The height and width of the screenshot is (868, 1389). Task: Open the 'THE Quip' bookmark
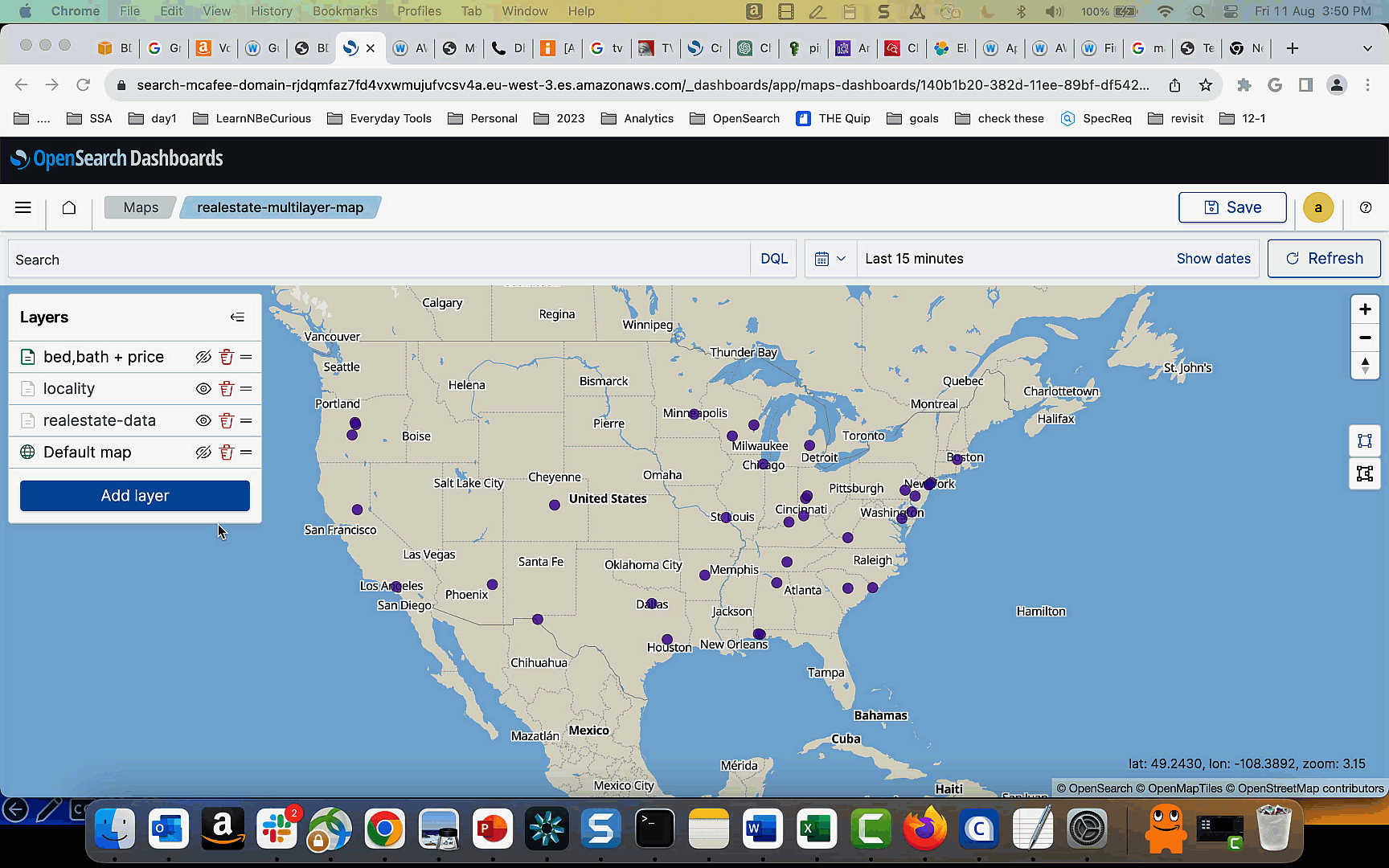click(x=834, y=118)
